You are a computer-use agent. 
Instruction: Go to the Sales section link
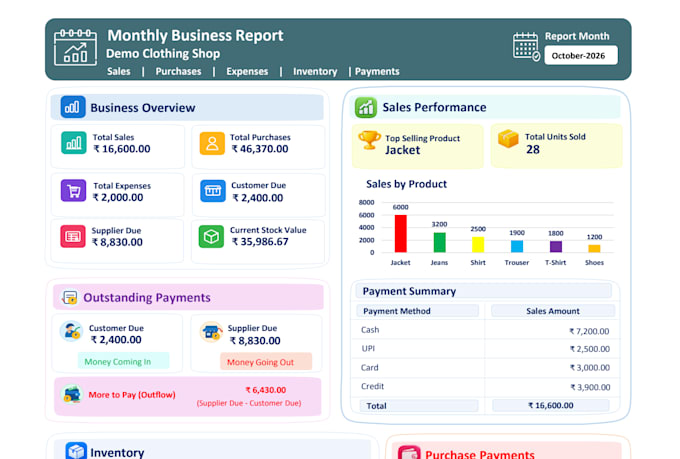click(119, 72)
